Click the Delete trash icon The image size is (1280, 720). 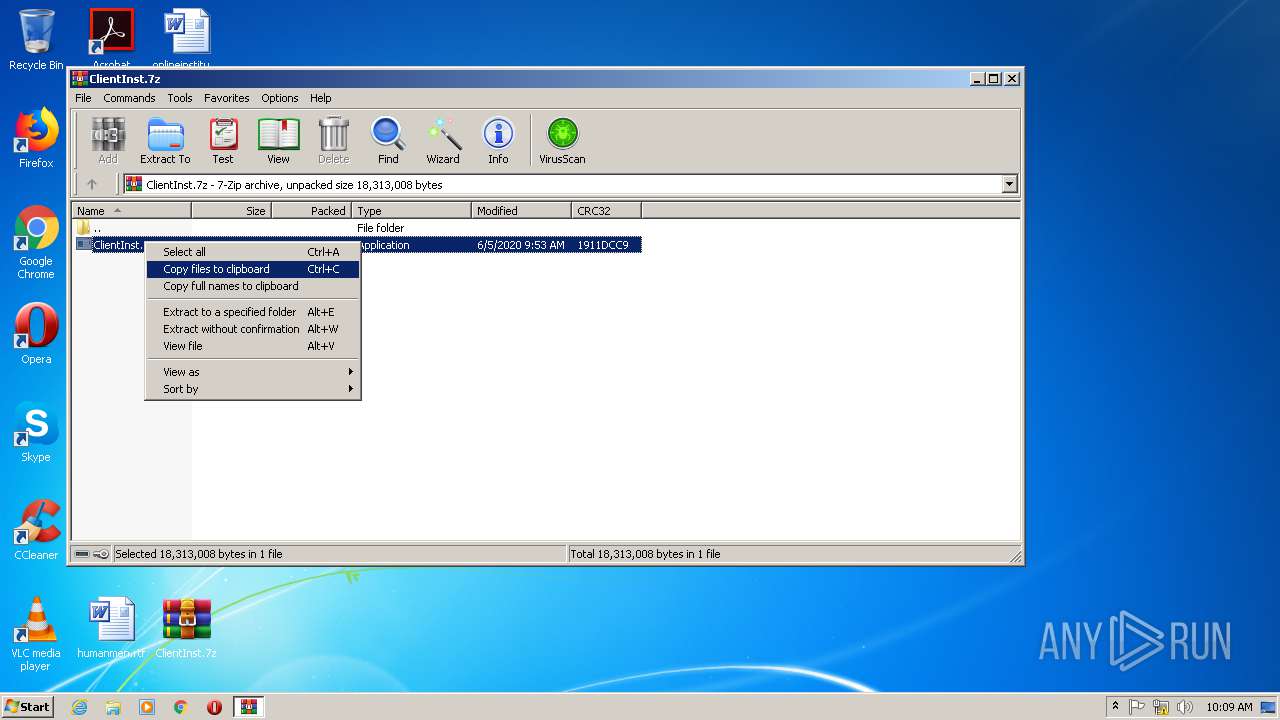[x=333, y=140]
